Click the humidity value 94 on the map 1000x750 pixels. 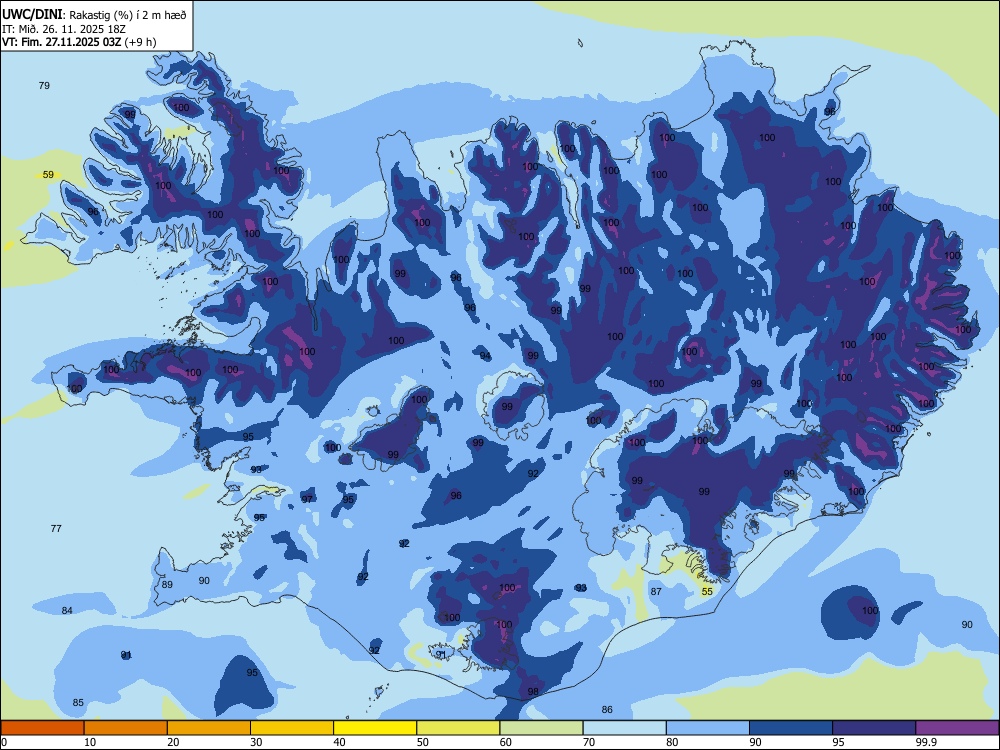pyautogui.click(x=486, y=357)
